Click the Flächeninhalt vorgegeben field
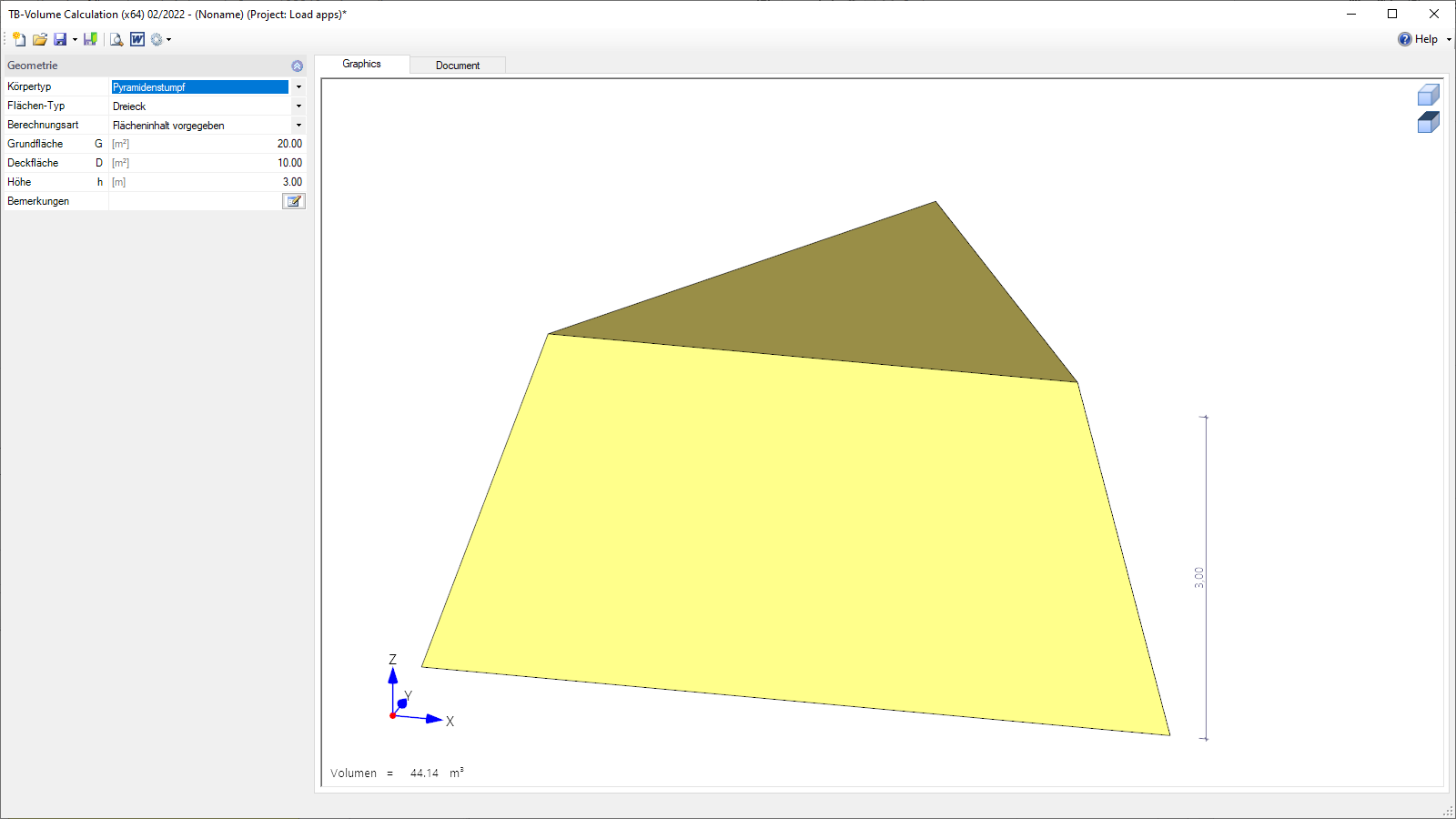This screenshot has width=1456, height=819. click(x=199, y=126)
